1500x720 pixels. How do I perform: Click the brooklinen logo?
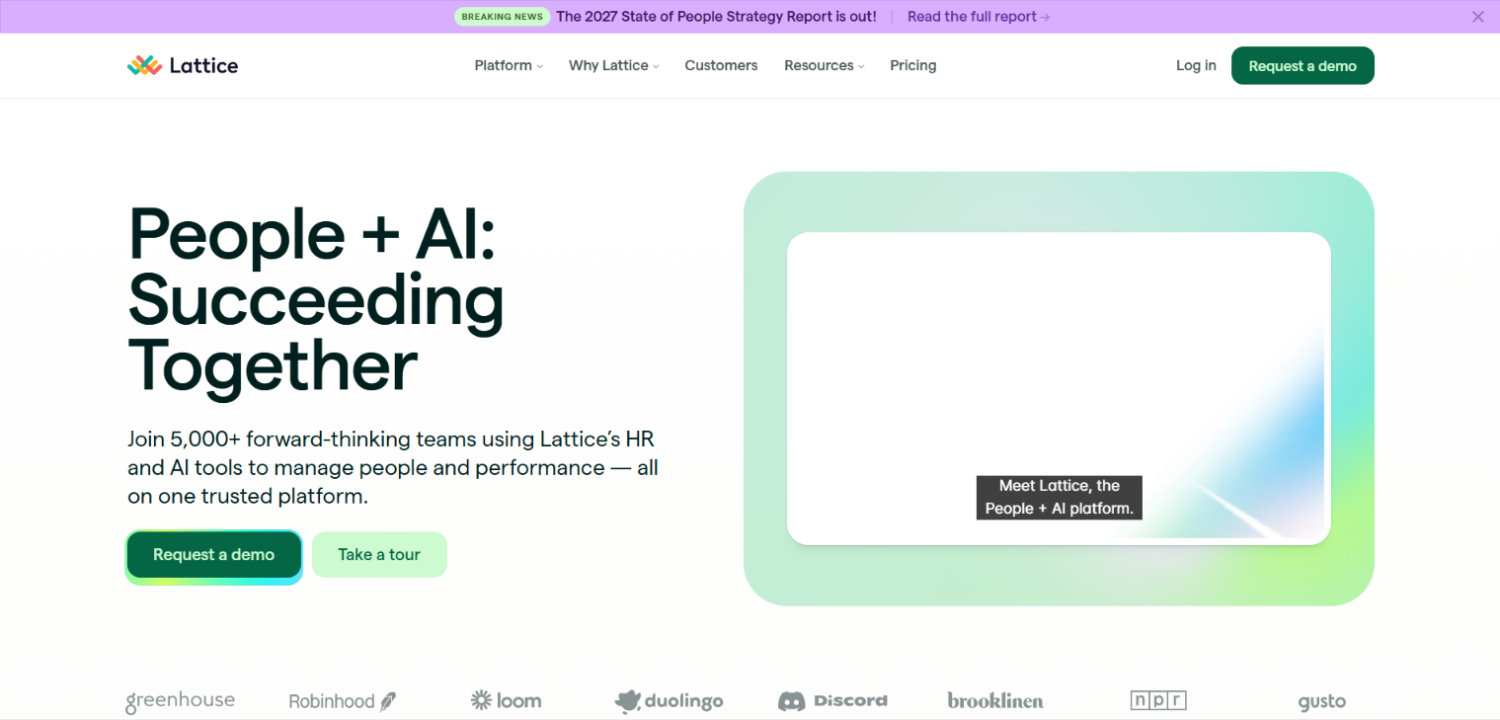995,701
